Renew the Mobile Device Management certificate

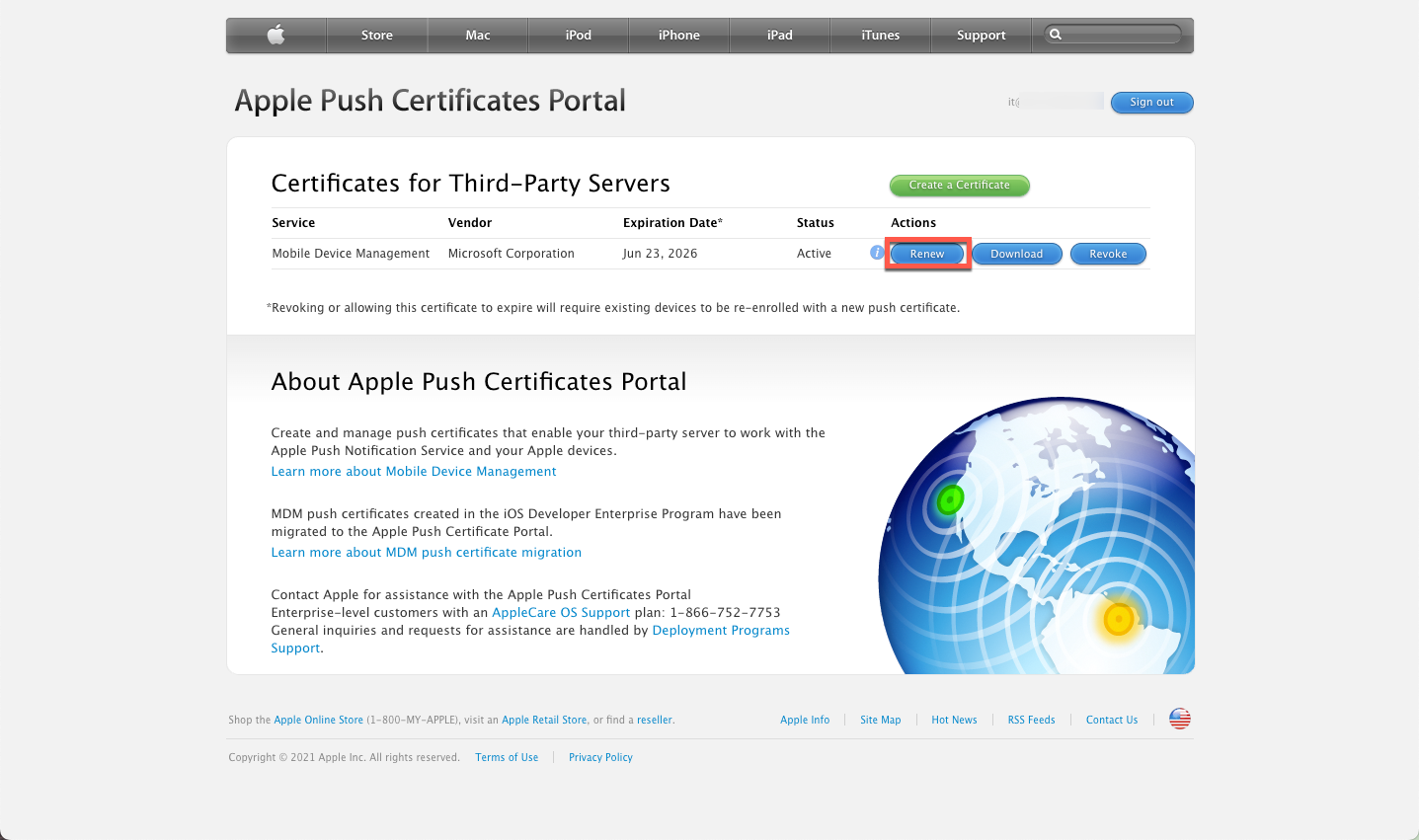click(926, 254)
